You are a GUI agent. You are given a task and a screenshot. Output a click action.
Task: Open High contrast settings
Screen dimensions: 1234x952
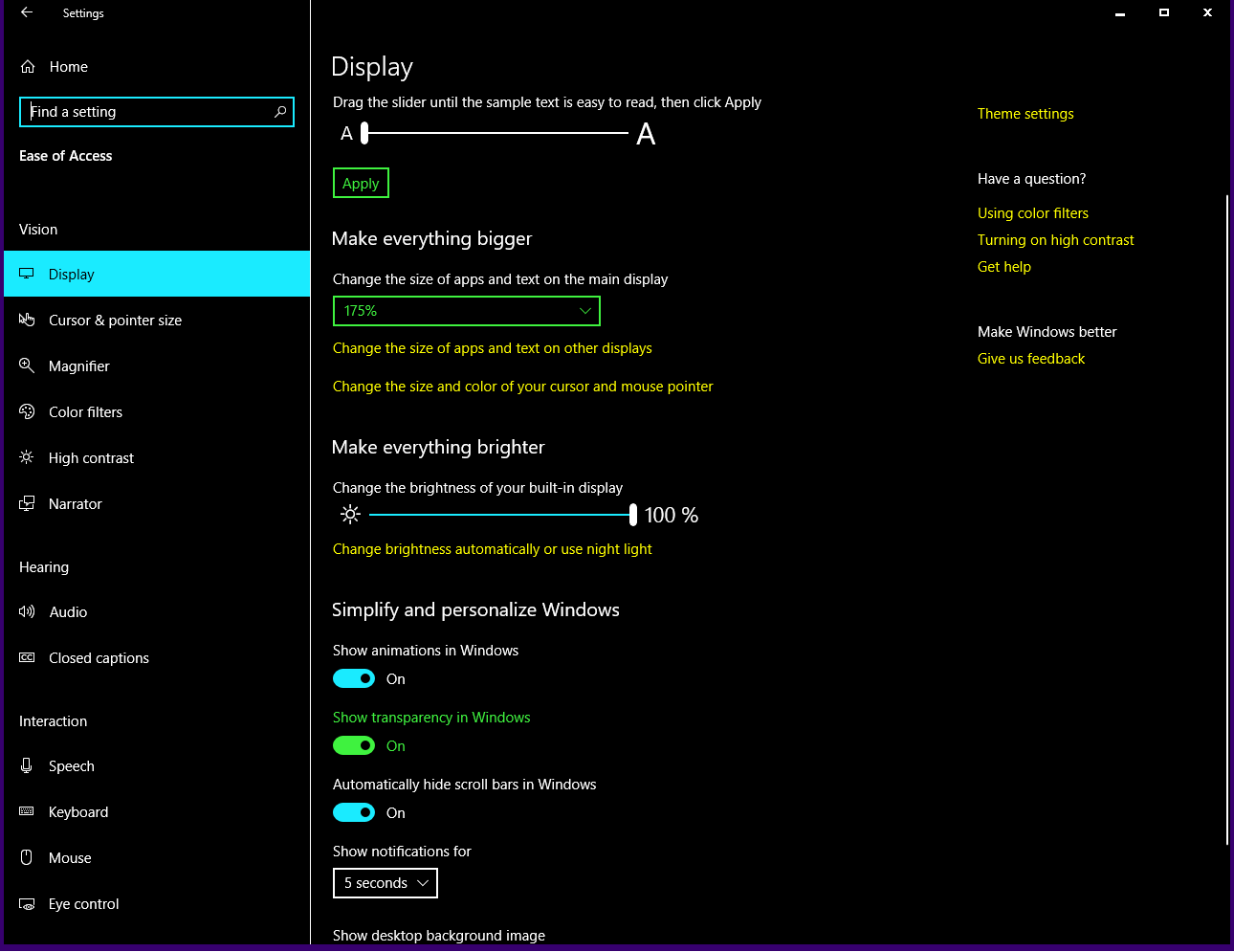(x=92, y=458)
